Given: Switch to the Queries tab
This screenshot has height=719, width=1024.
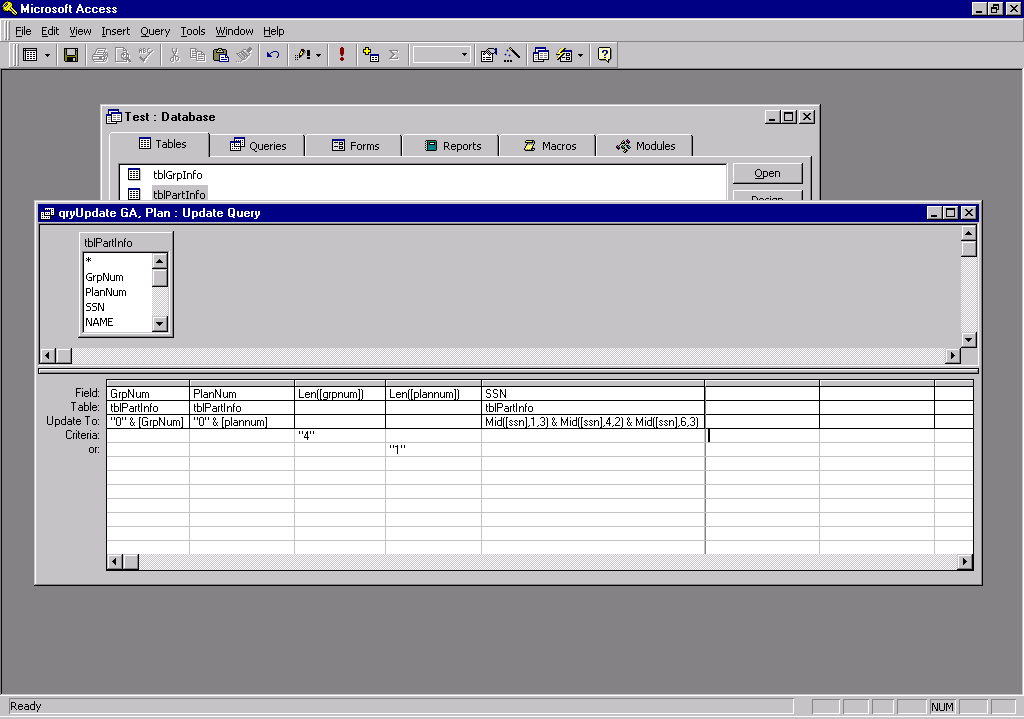Looking at the screenshot, I should click(x=258, y=146).
